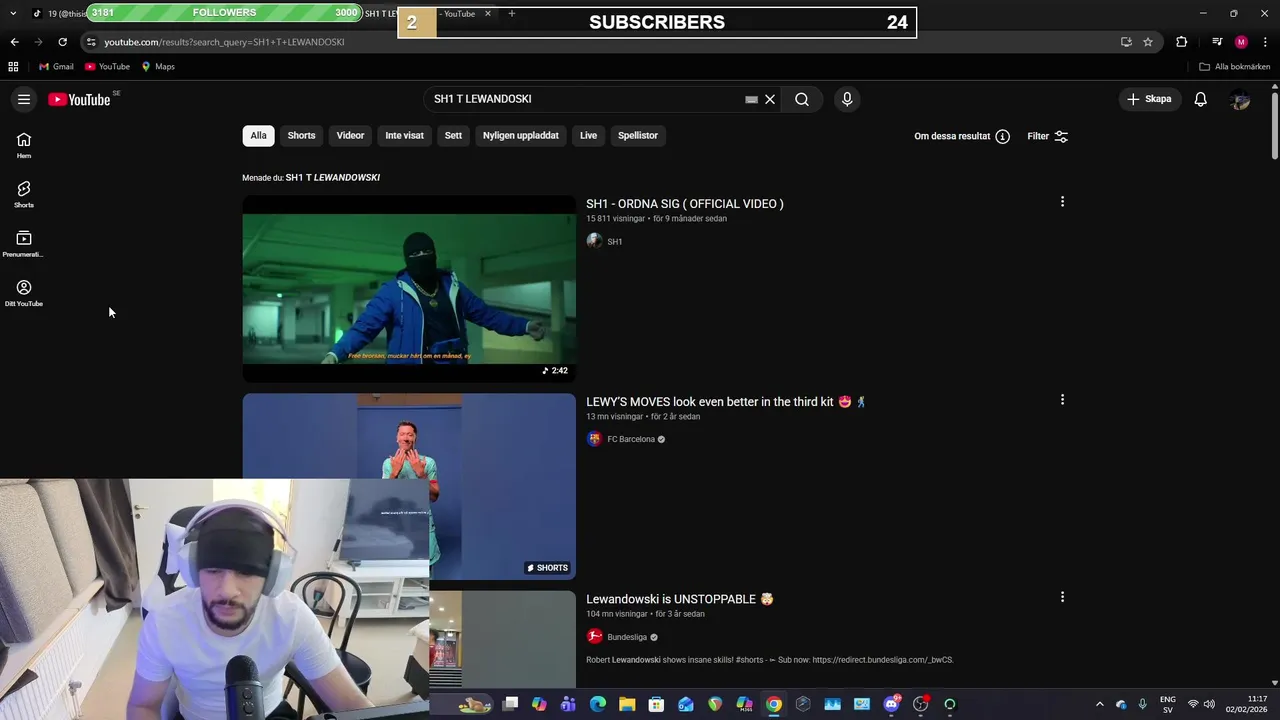Open Lewandowski is UNSTOPPABLE title

(x=680, y=599)
